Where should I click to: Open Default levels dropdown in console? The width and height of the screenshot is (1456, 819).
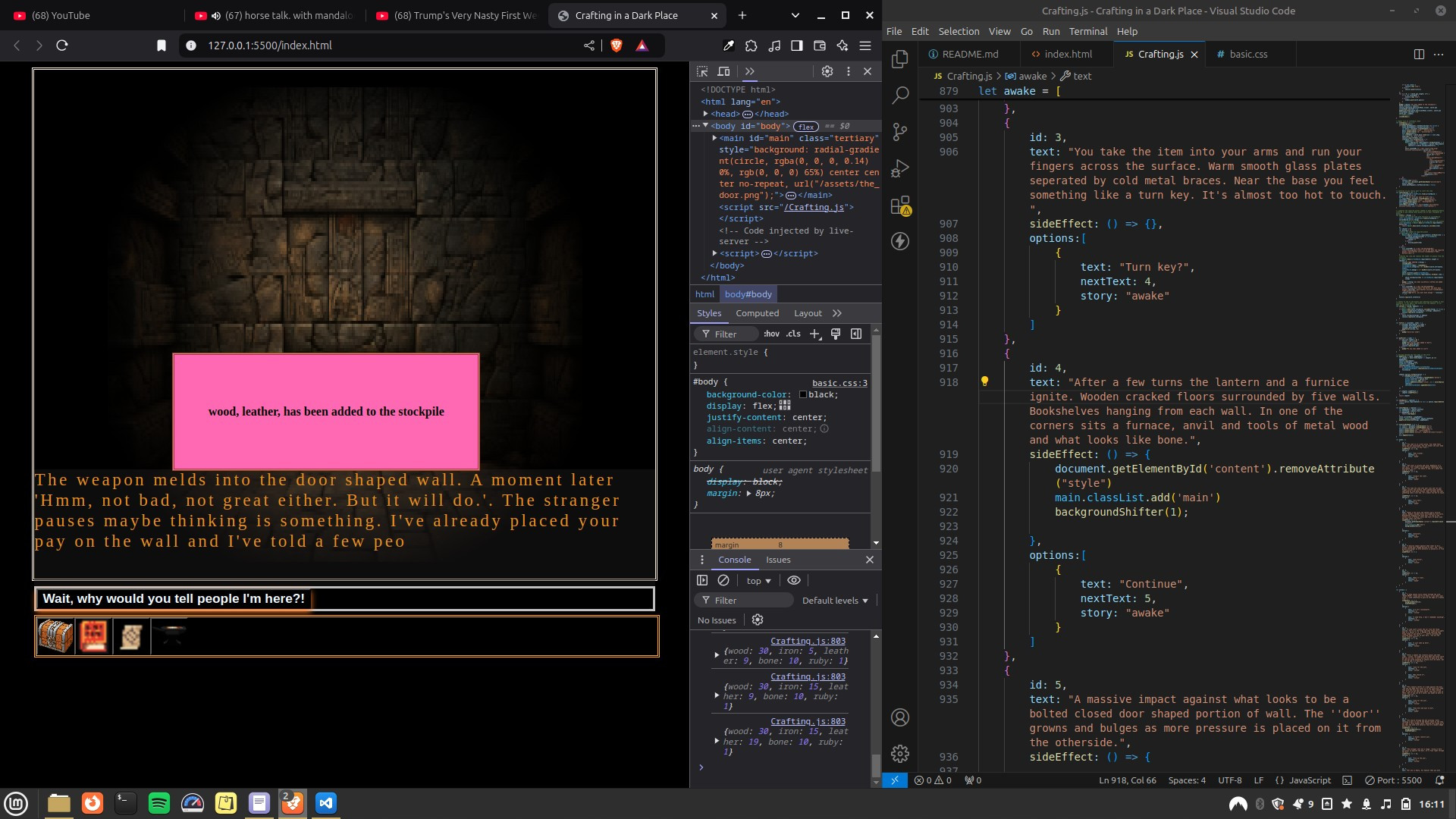835,601
